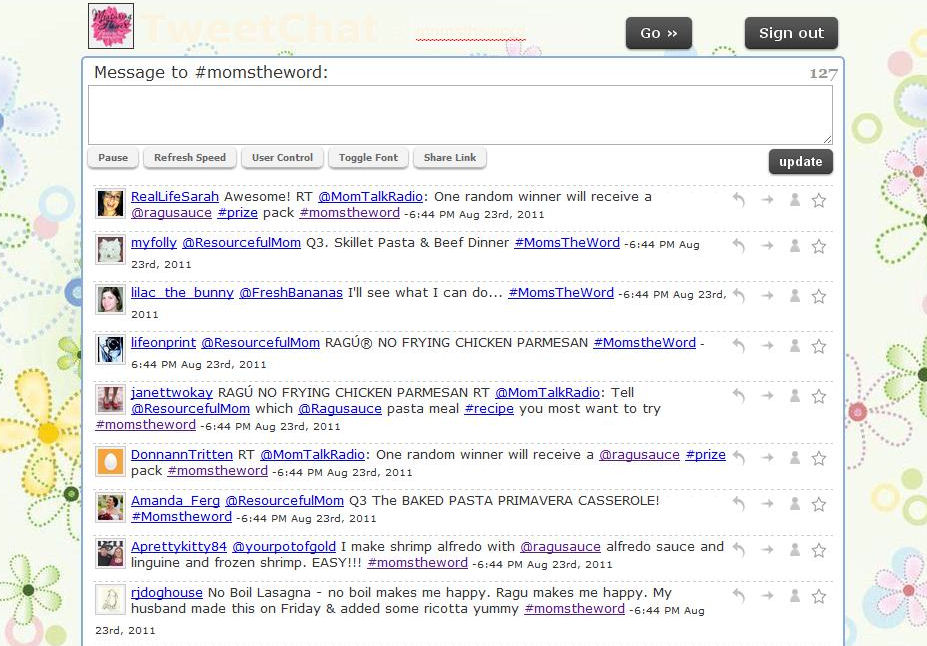Open User Control options
The image size is (927, 646).
[x=283, y=158]
